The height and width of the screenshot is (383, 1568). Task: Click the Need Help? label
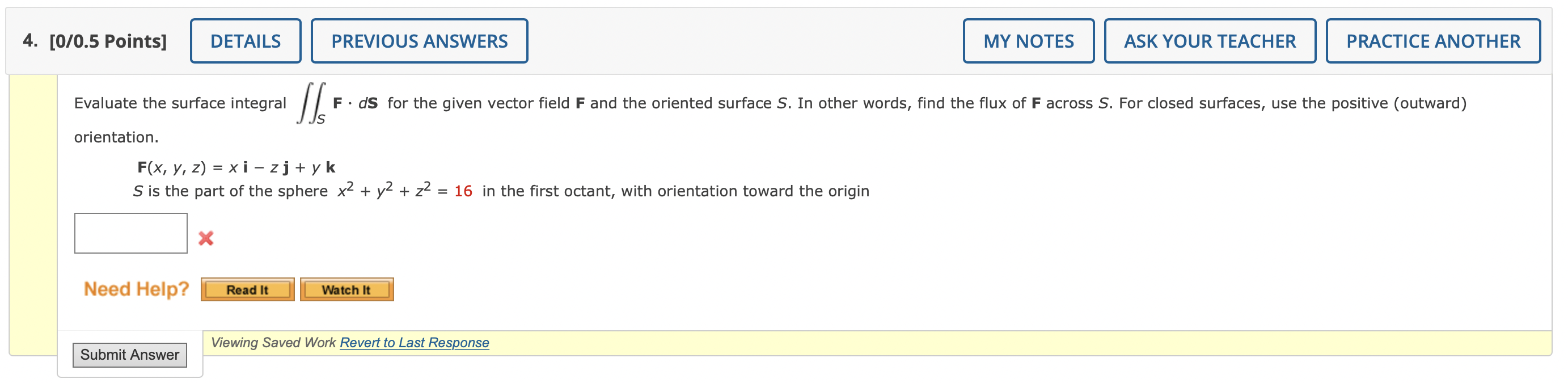click(x=136, y=288)
